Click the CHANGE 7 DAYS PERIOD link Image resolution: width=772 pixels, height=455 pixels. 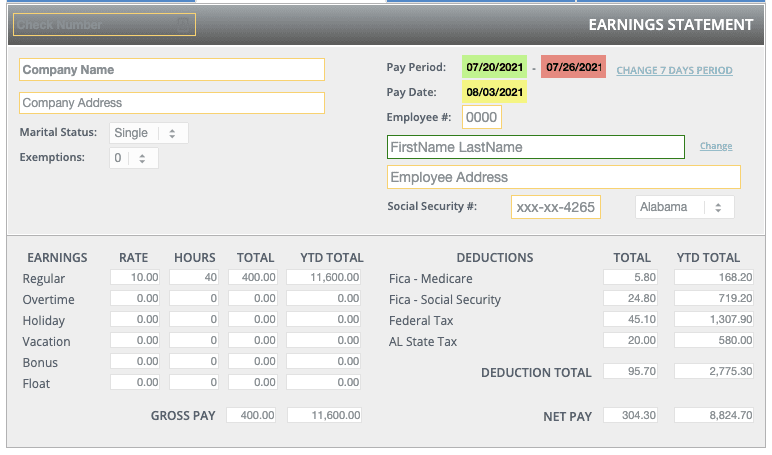(674, 70)
